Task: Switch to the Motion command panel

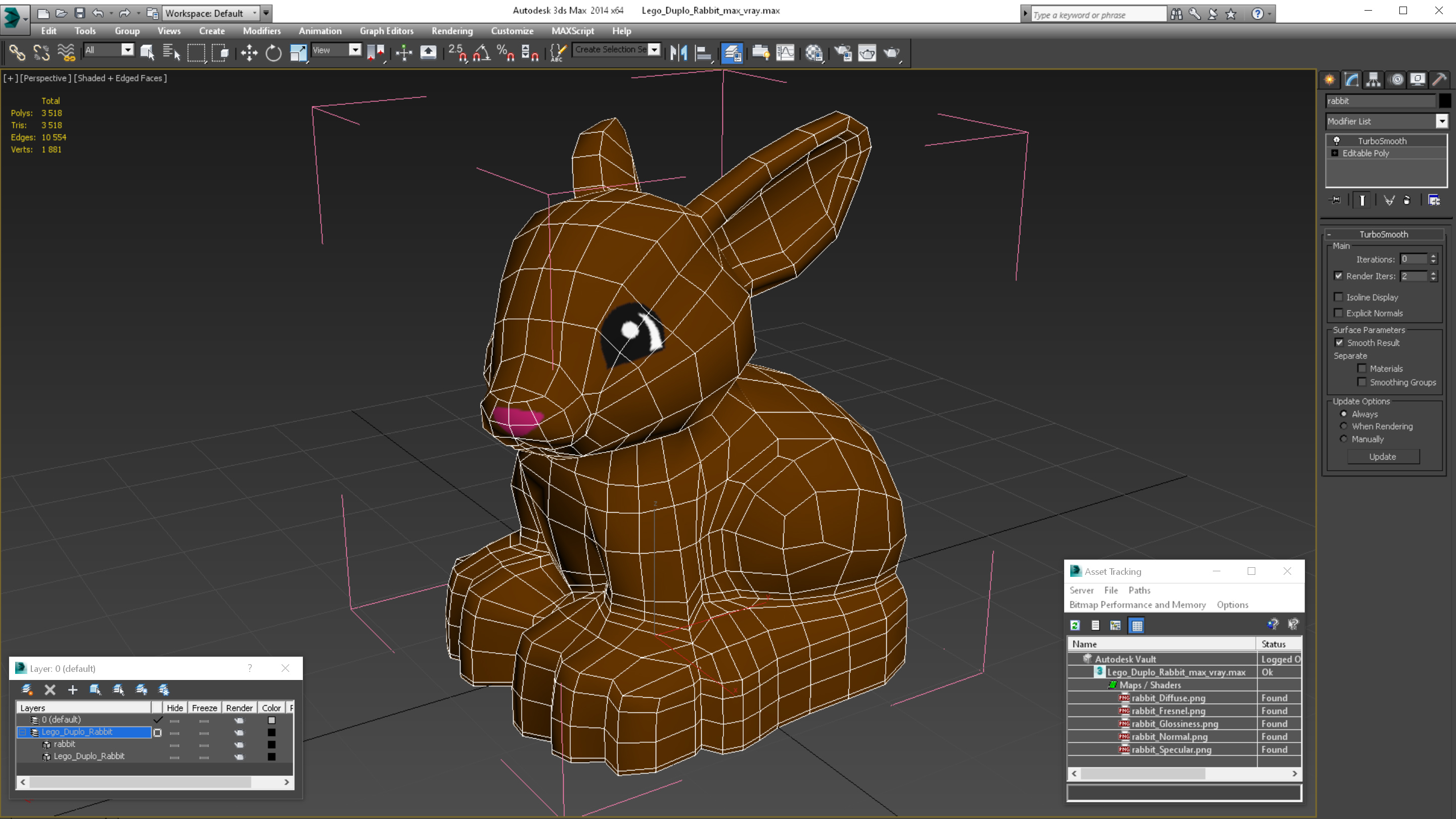Action: point(1397,79)
